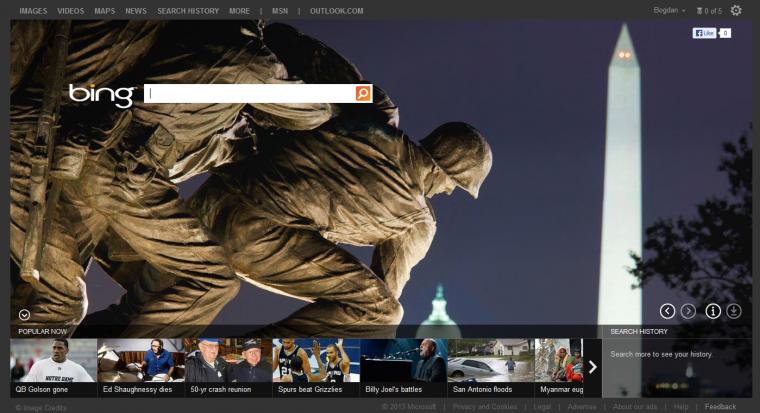Collapse the Popular Now bar chevron

[x=24, y=315]
